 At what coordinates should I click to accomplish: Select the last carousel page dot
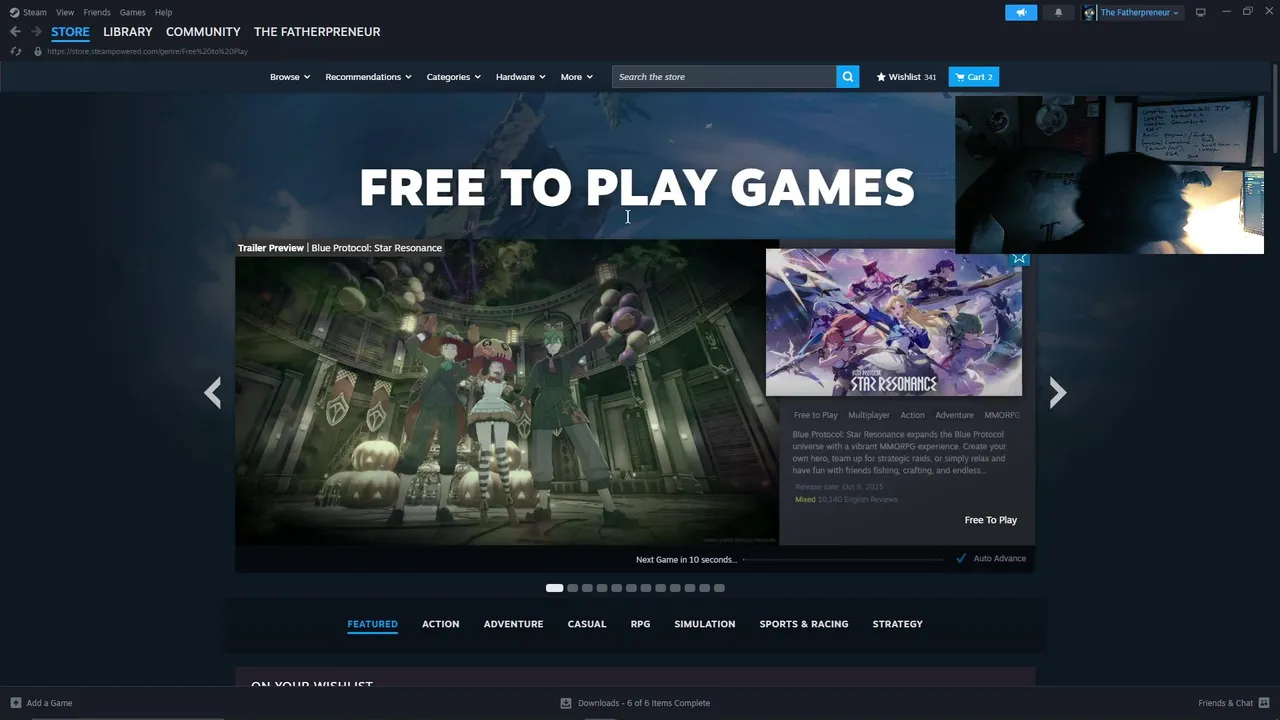(719, 588)
